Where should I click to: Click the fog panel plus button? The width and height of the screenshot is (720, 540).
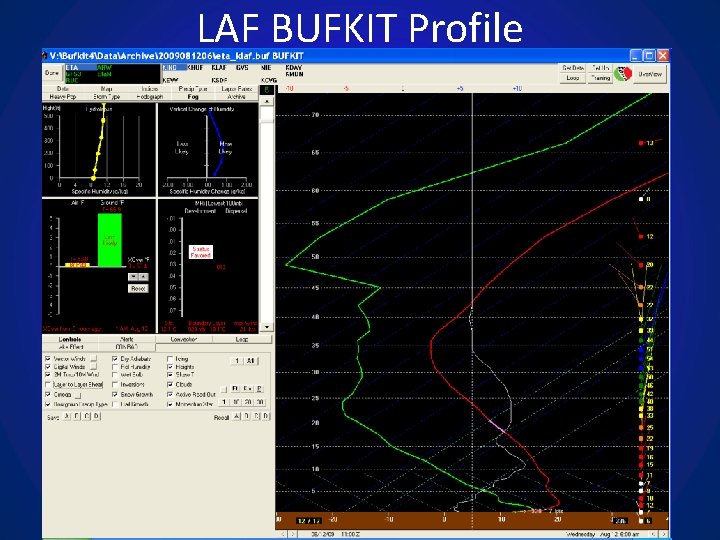tap(143, 276)
